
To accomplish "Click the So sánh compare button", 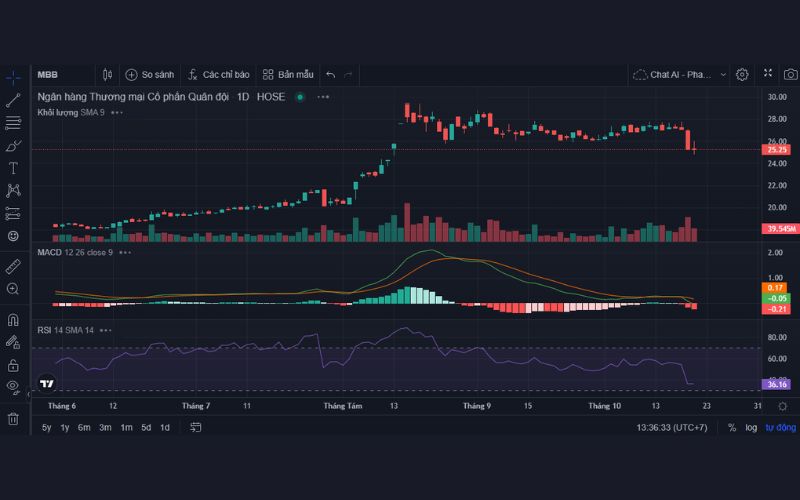I will pyautogui.click(x=150, y=74).
